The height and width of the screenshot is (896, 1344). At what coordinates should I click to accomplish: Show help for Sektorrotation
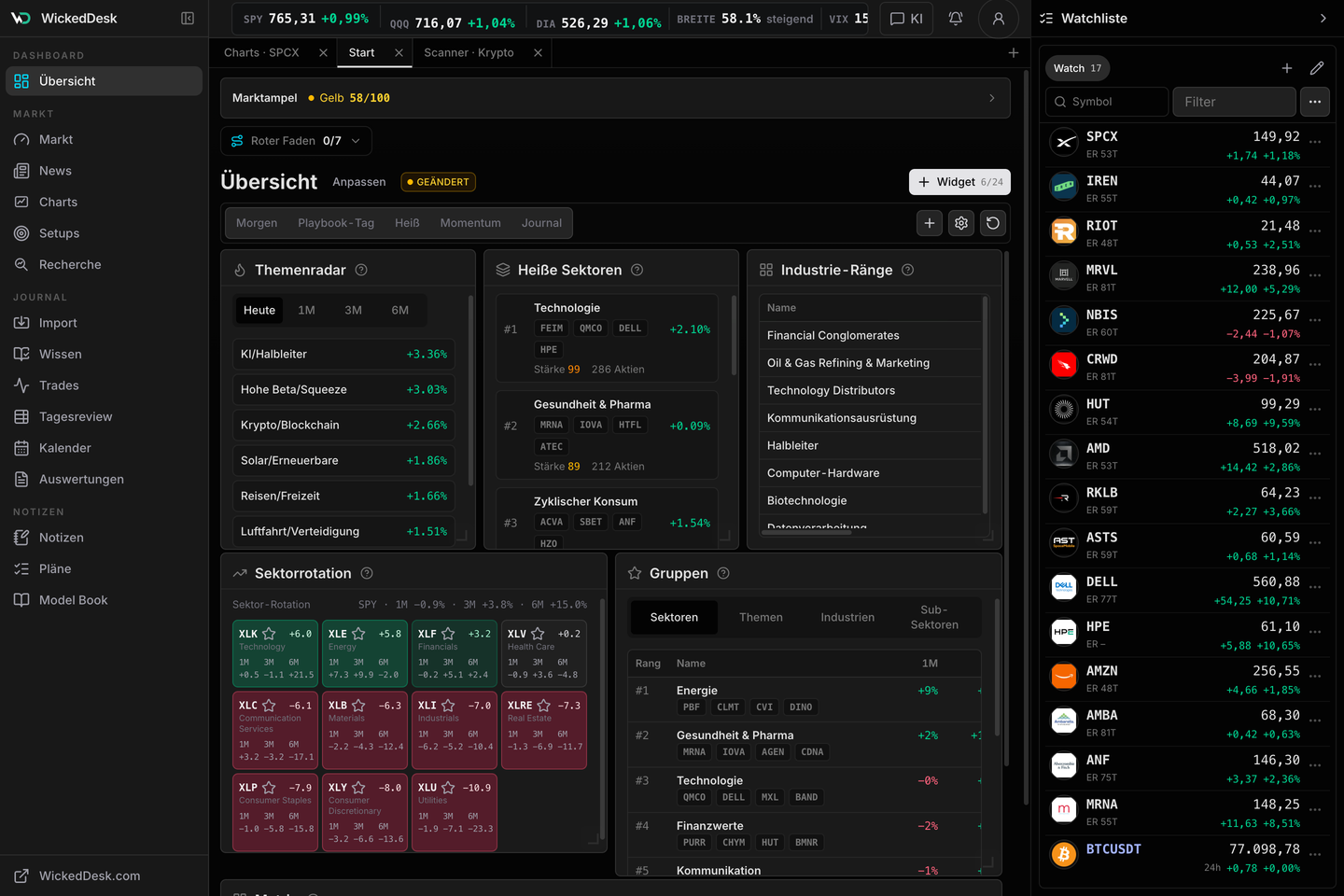pos(367,573)
